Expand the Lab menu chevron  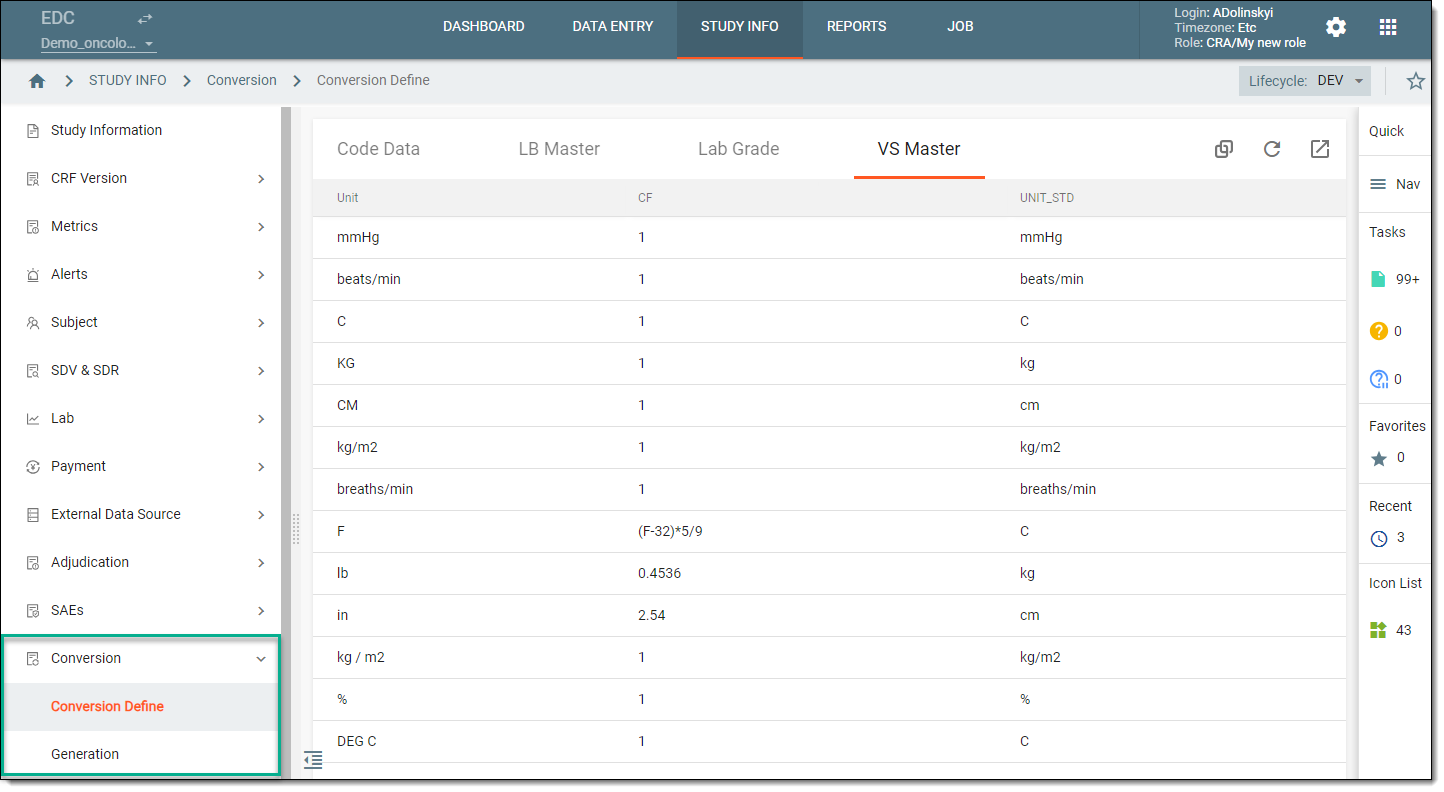click(261, 419)
